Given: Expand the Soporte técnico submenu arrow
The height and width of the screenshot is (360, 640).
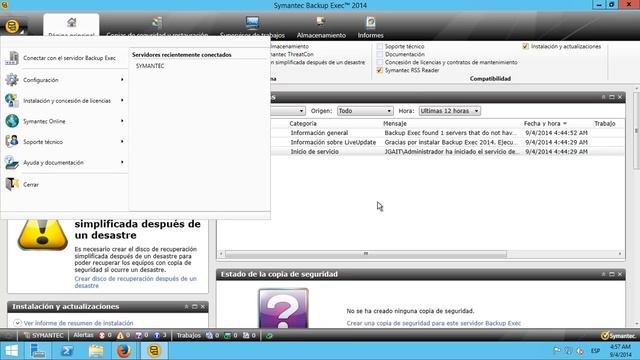Looking at the screenshot, I should (x=122, y=141).
